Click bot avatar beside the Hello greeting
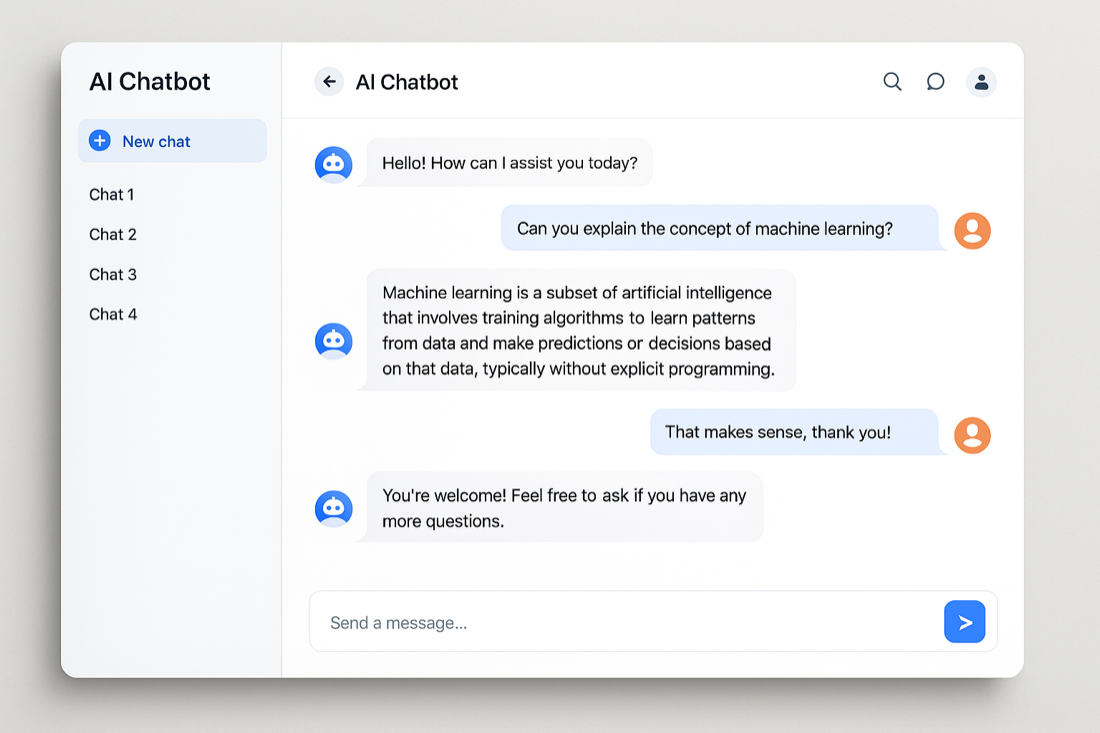 click(x=333, y=164)
